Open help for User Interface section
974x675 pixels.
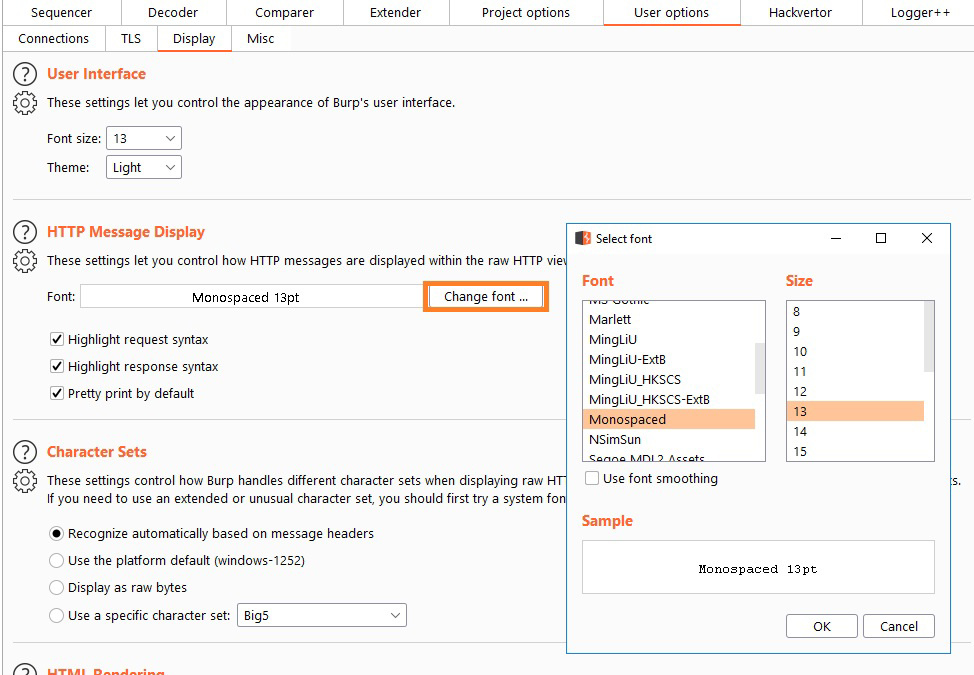(25, 74)
